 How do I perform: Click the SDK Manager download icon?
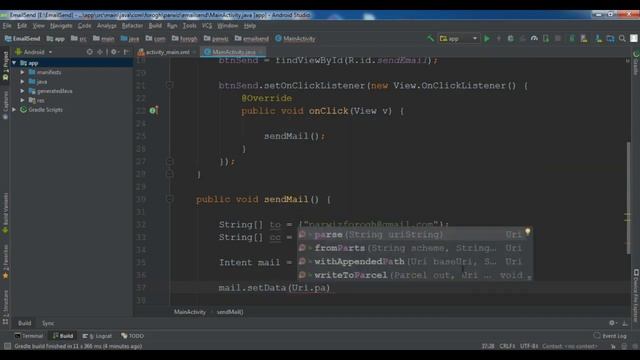coord(598,38)
